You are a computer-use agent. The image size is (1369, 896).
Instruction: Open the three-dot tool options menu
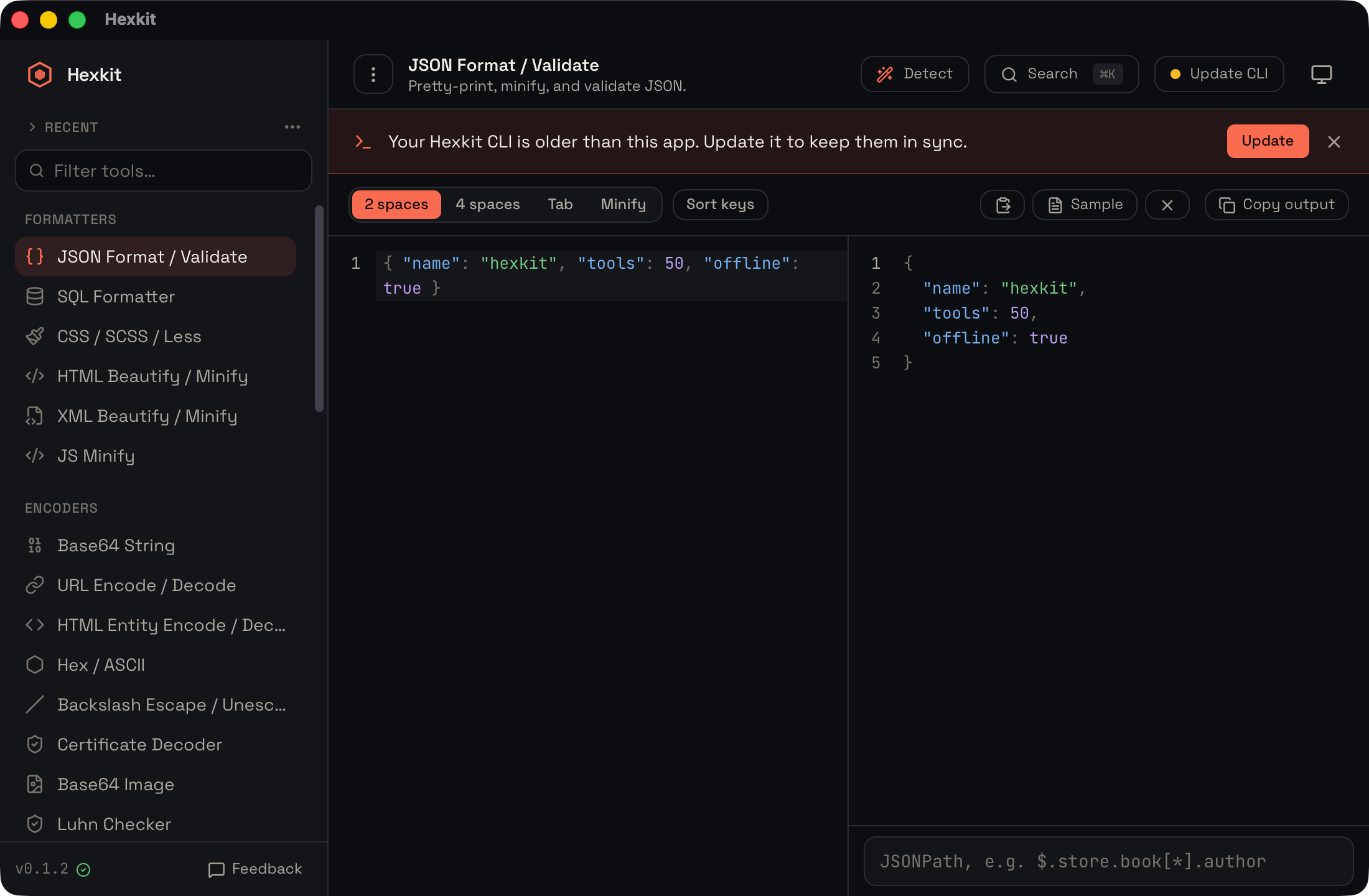(373, 75)
